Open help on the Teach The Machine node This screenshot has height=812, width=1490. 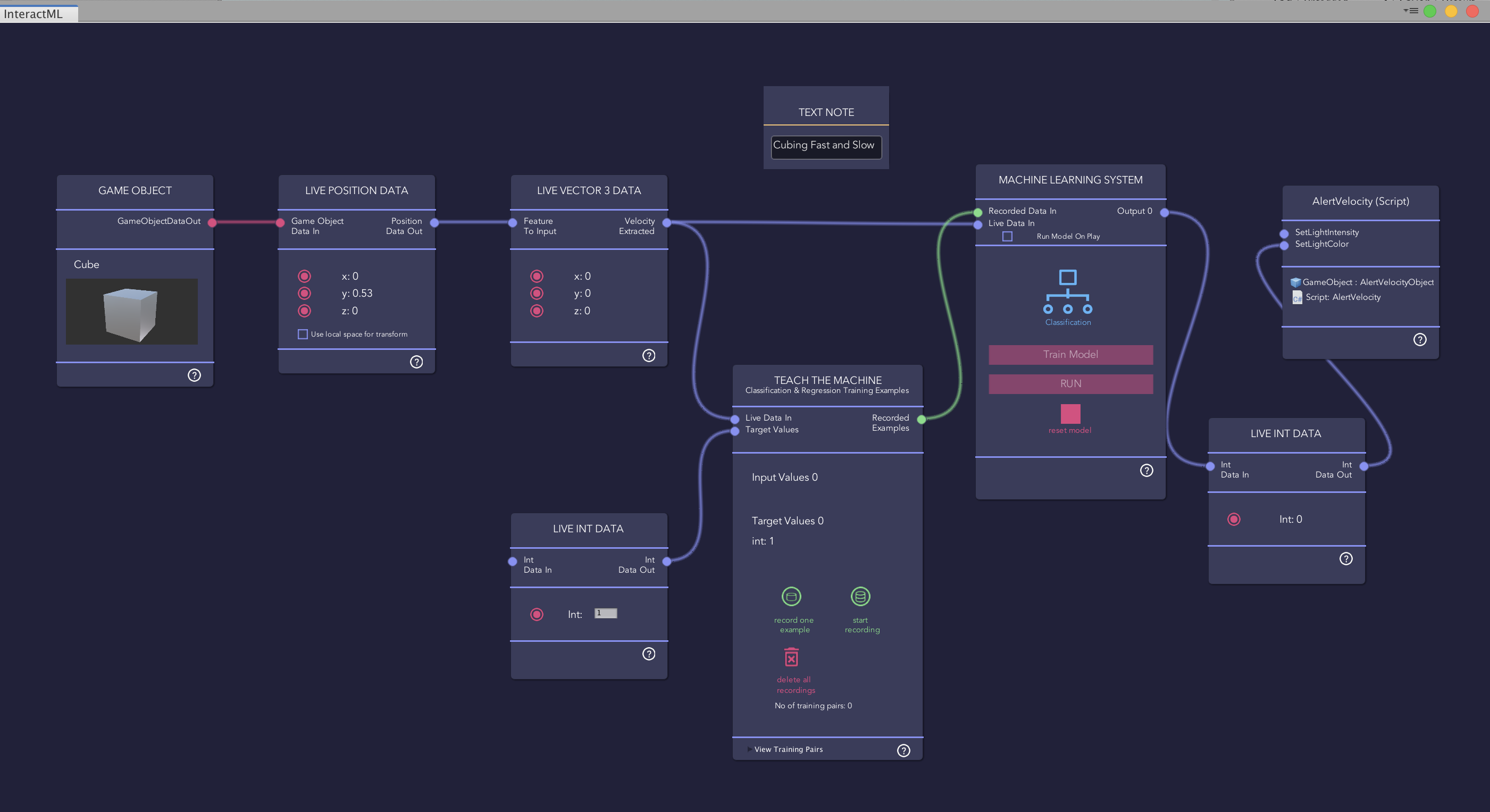pos(903,750)
